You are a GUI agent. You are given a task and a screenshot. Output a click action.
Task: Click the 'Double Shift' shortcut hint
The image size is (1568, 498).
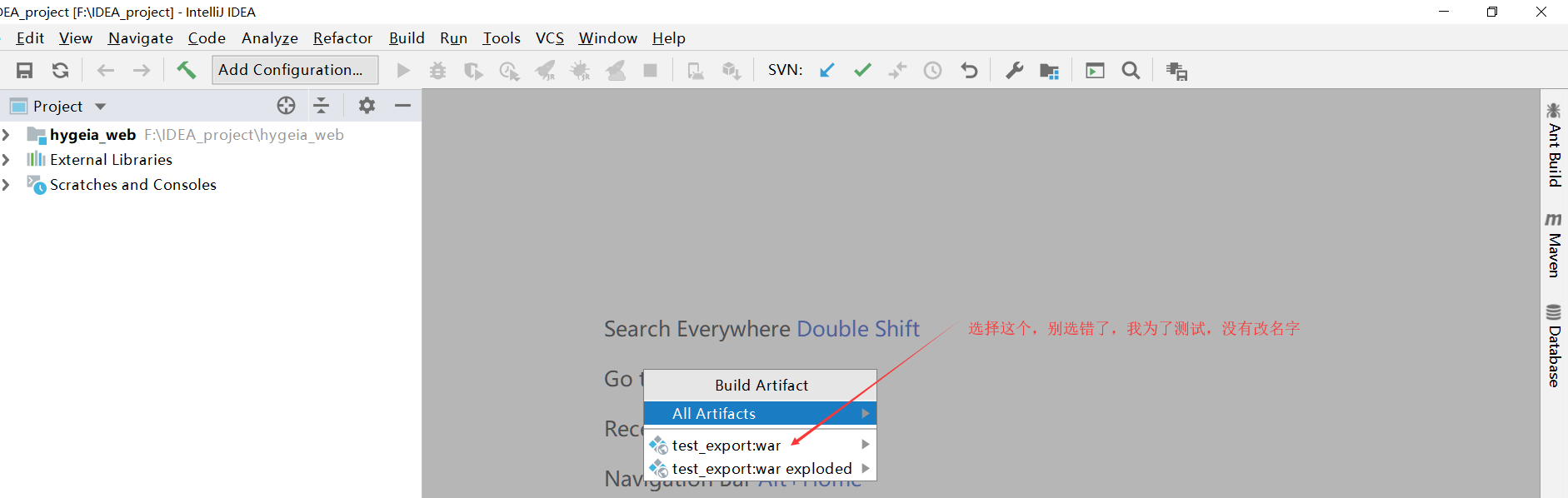pos(858,329)
